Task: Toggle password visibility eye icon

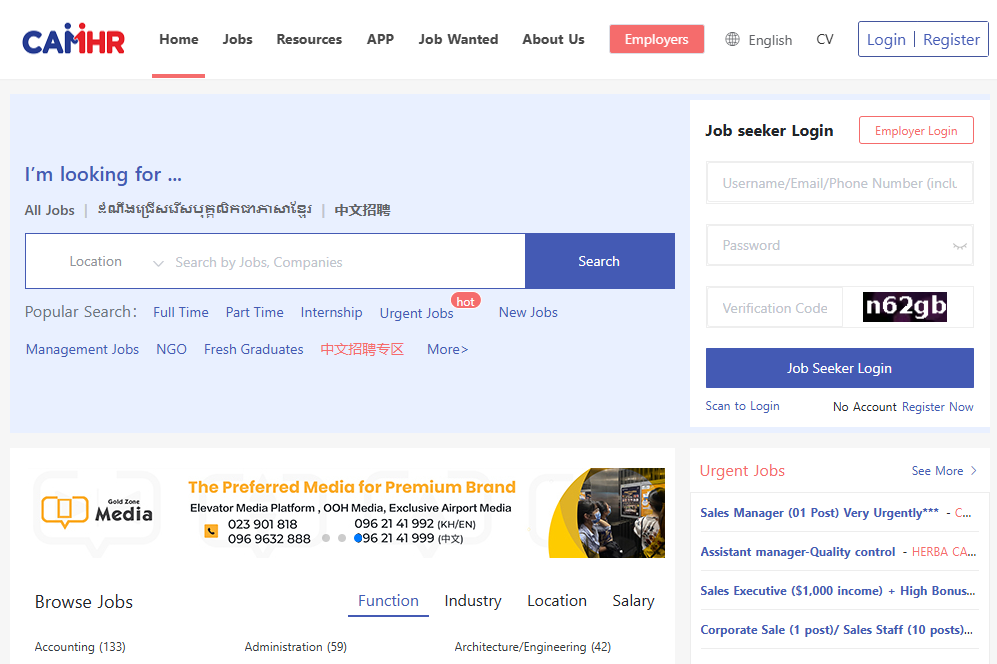Action: click(959, 246)
